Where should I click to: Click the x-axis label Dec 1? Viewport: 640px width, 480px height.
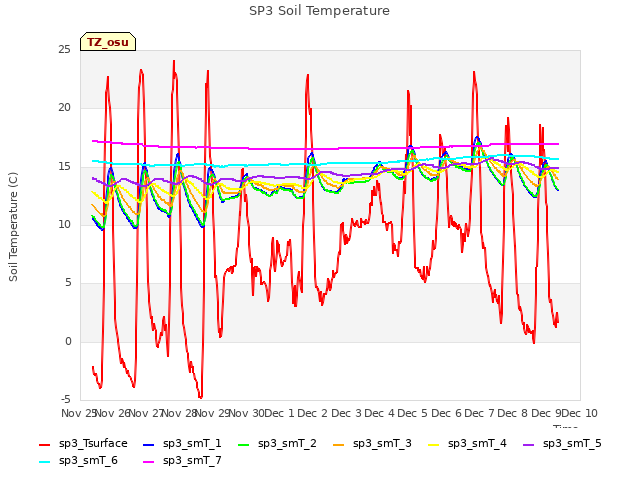click(x=279, y=413)
